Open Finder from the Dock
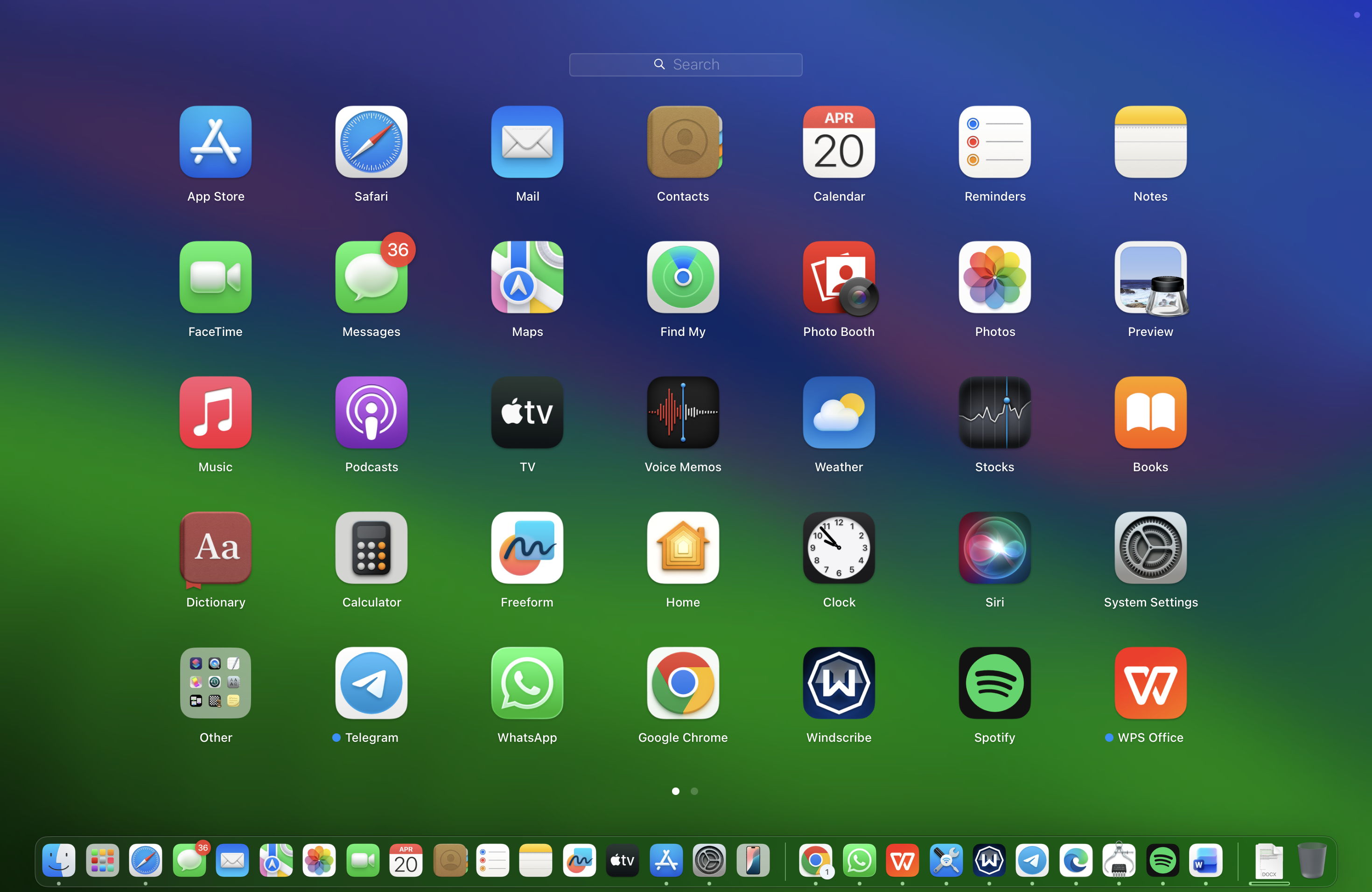 coord(59,861)
